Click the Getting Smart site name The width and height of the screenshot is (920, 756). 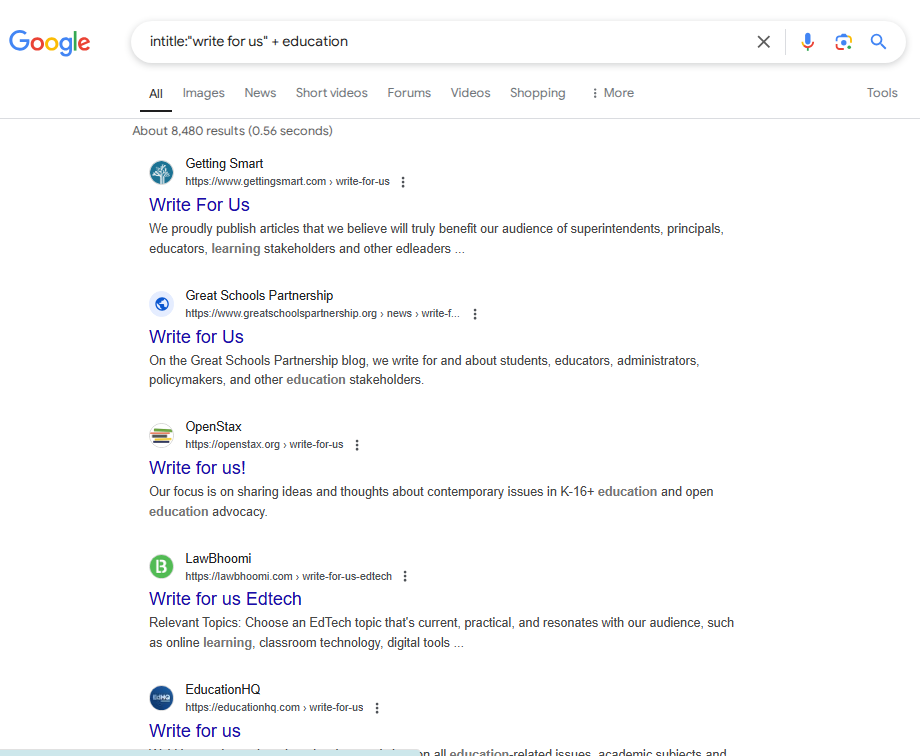224,164
